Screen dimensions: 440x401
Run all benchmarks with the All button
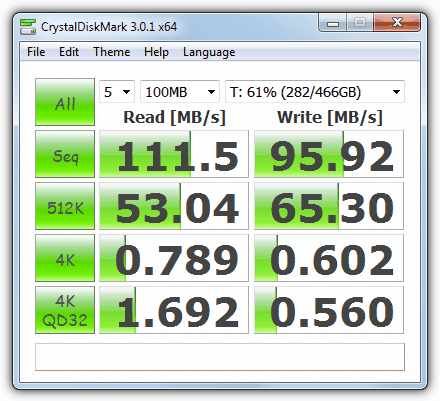65,102
